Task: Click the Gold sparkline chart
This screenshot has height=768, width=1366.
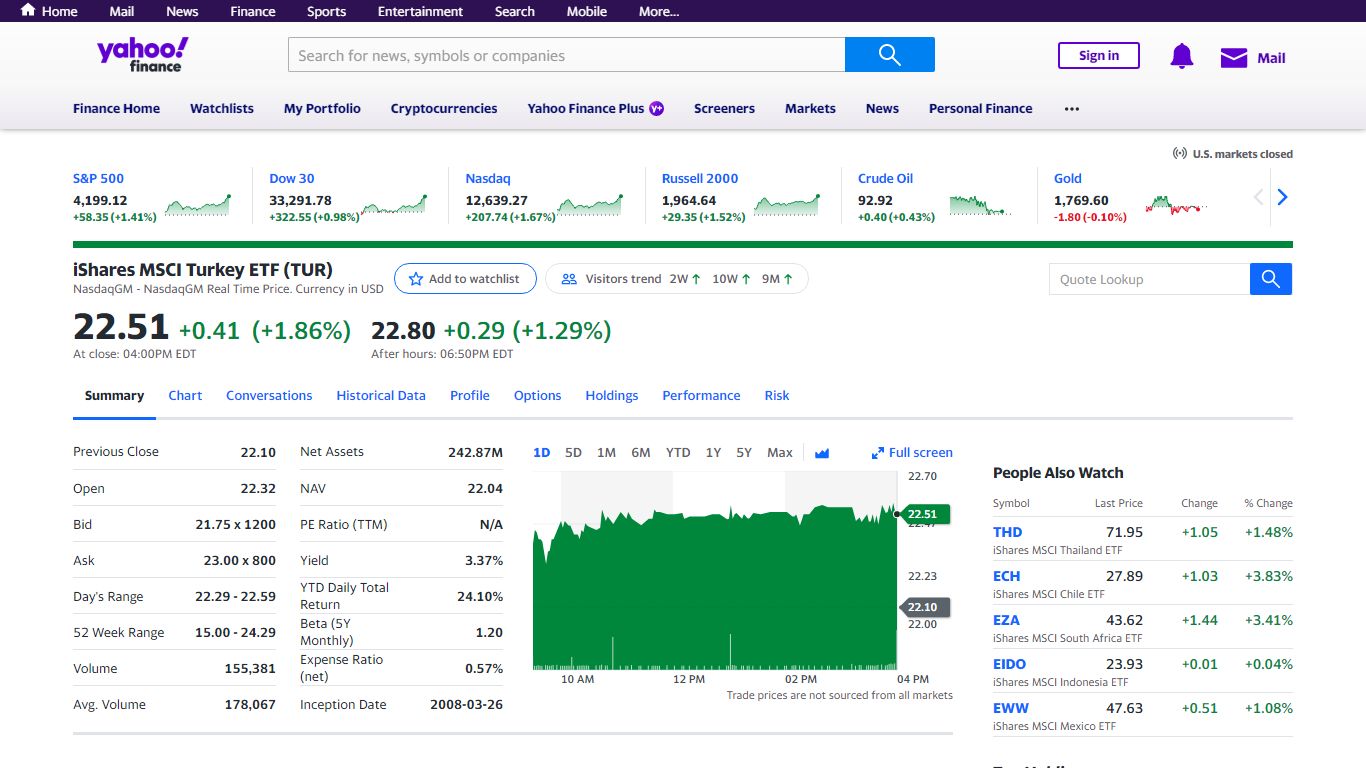Action: [x=1177, y=205]
